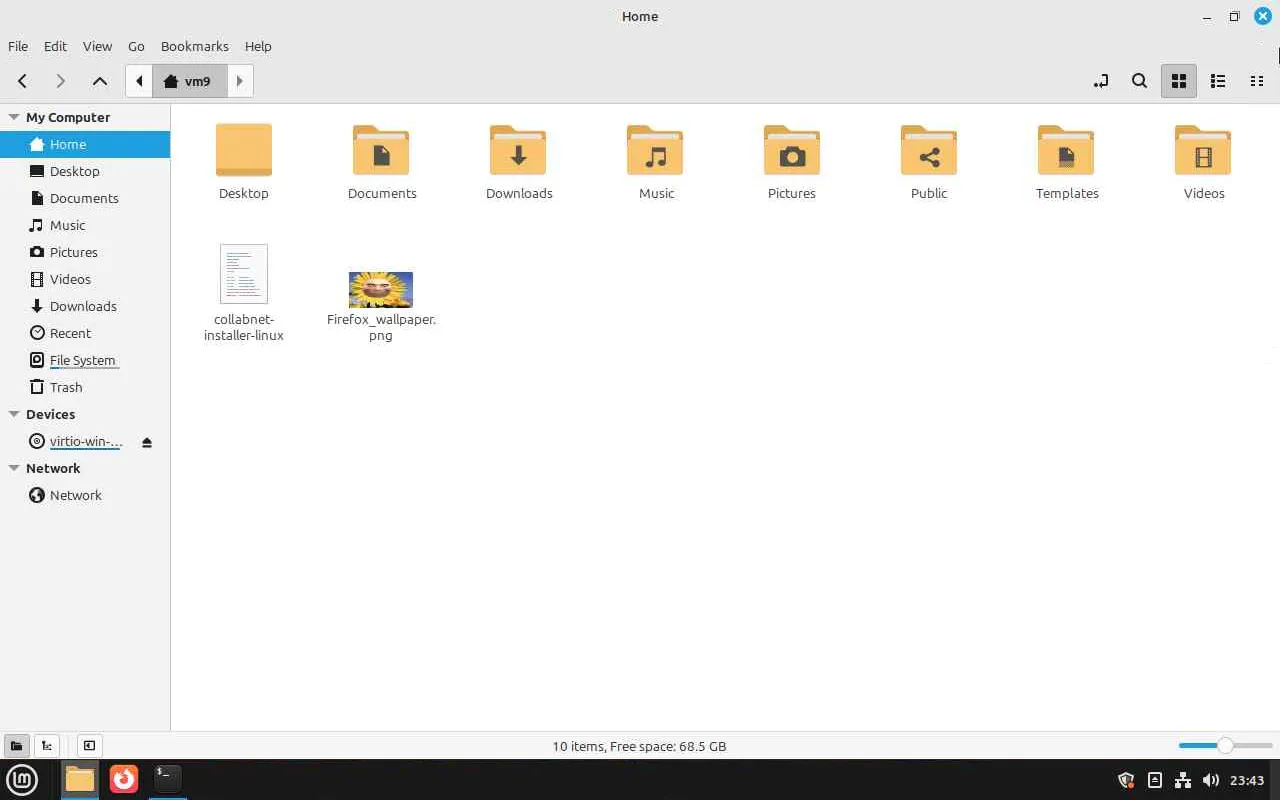This screenshot has width=1280, height=800.
Task: Collapse the Devices section
Action: click(14, 414)
